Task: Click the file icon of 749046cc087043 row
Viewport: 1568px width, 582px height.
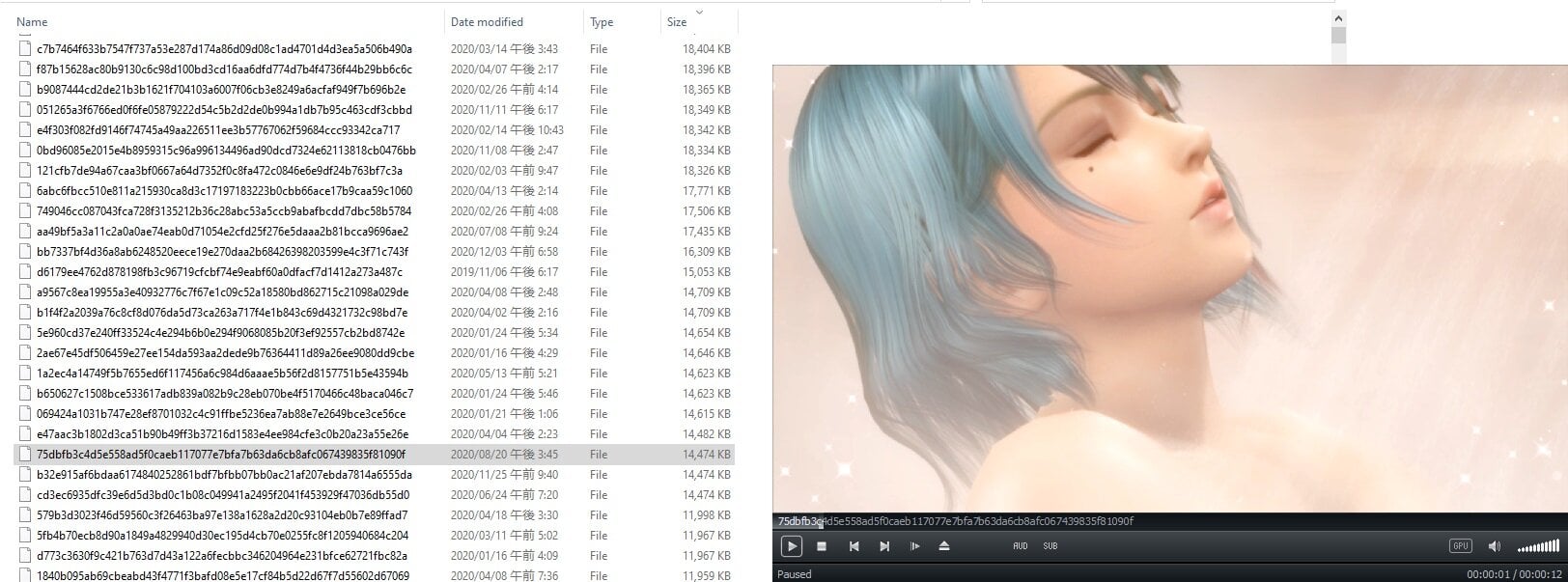Action: coord(25,211)
